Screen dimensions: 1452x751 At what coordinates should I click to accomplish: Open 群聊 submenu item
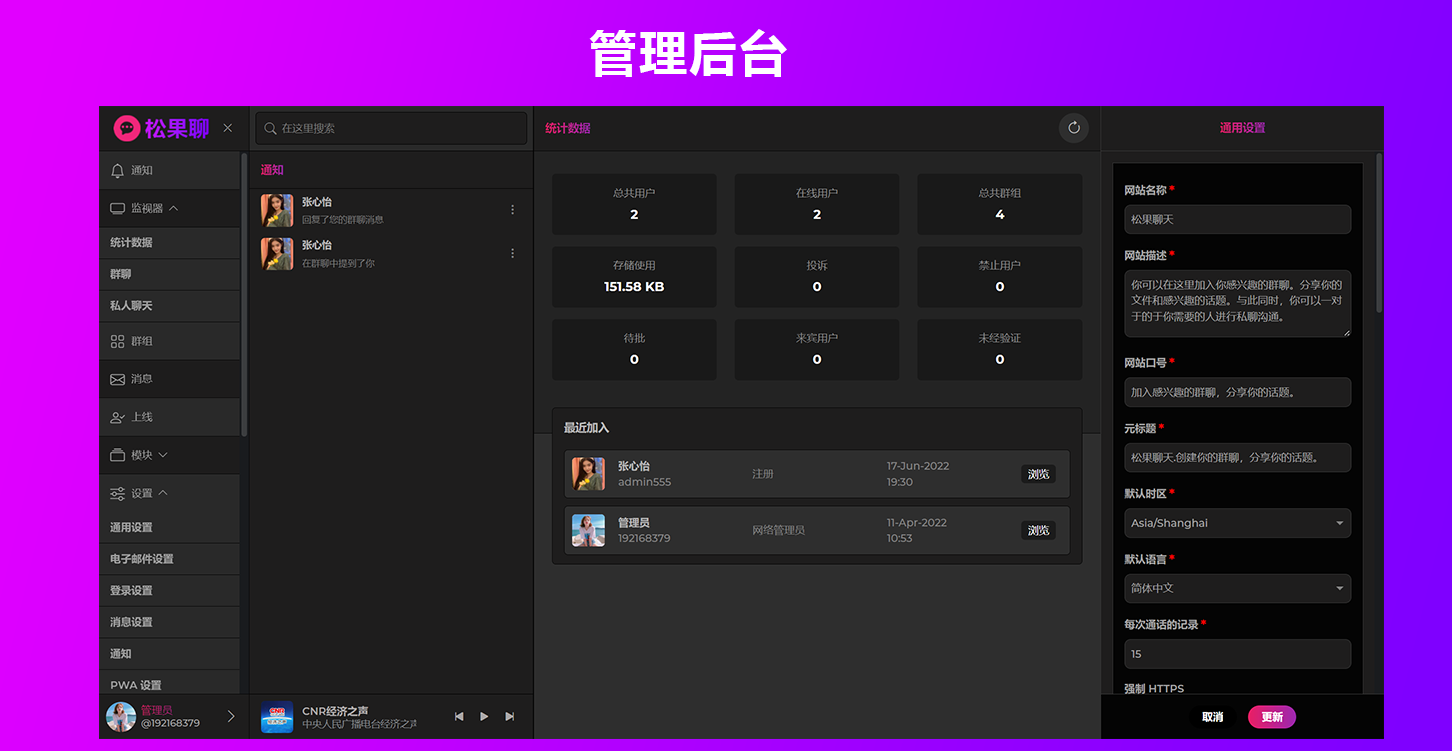coord(170,274)
